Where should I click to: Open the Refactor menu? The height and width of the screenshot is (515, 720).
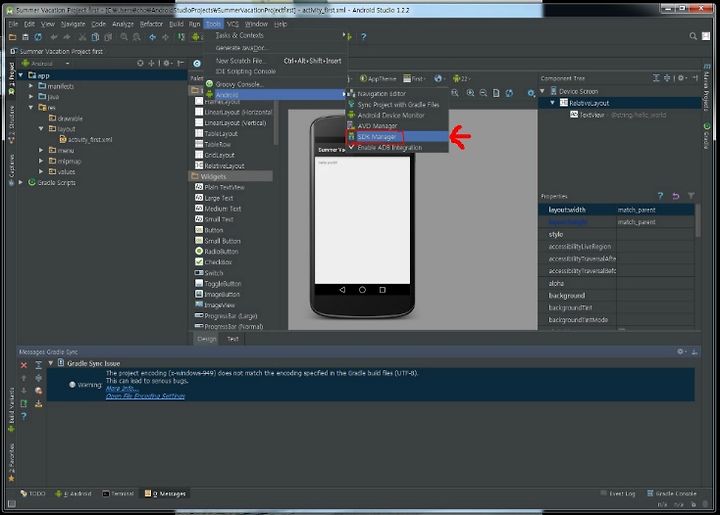point(151,24)
